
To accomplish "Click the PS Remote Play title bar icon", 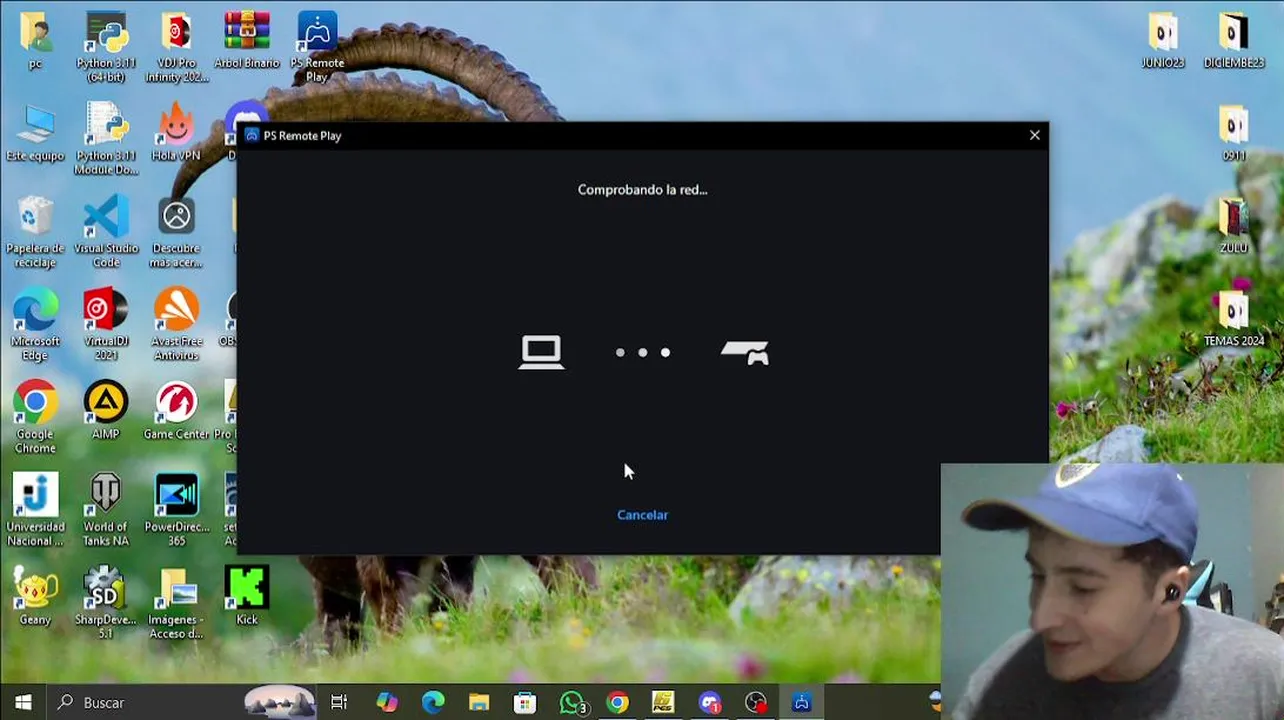I will tap(252, 135).
